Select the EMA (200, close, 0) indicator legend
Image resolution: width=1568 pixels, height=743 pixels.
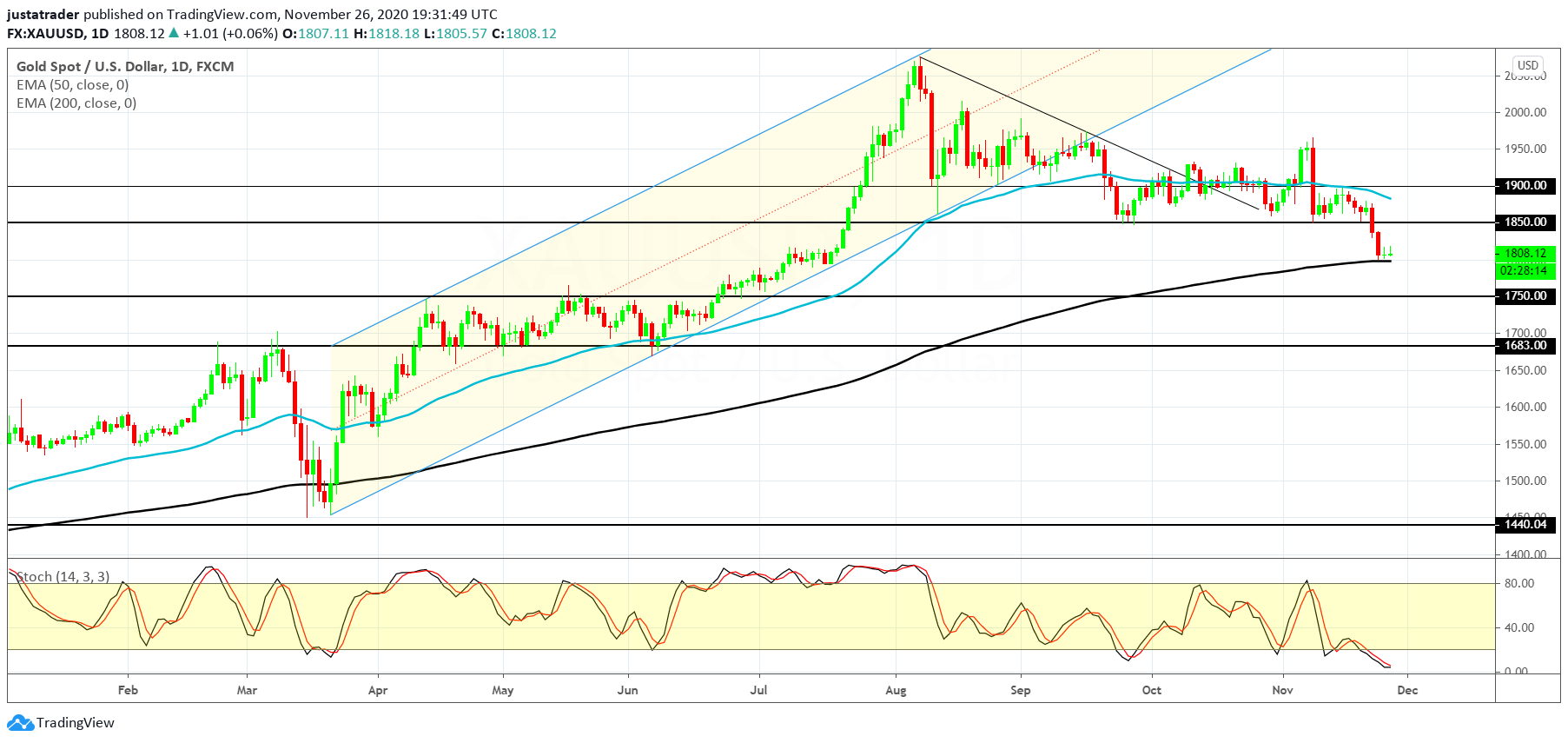click(76, 103)
